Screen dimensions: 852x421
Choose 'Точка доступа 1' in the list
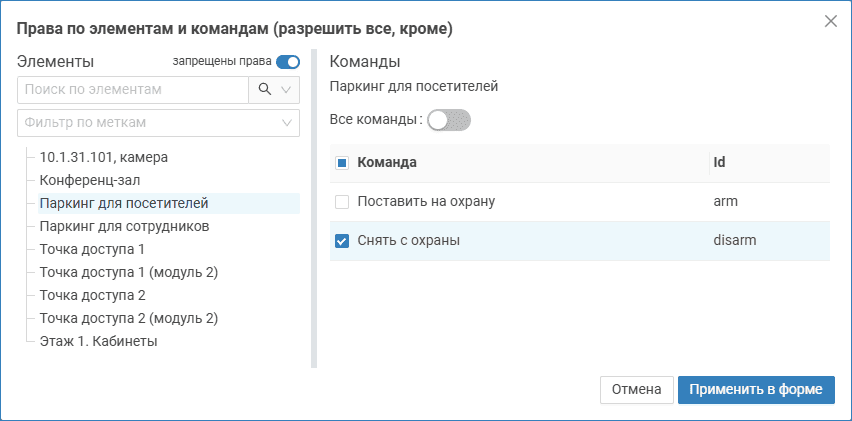[92, 250]
